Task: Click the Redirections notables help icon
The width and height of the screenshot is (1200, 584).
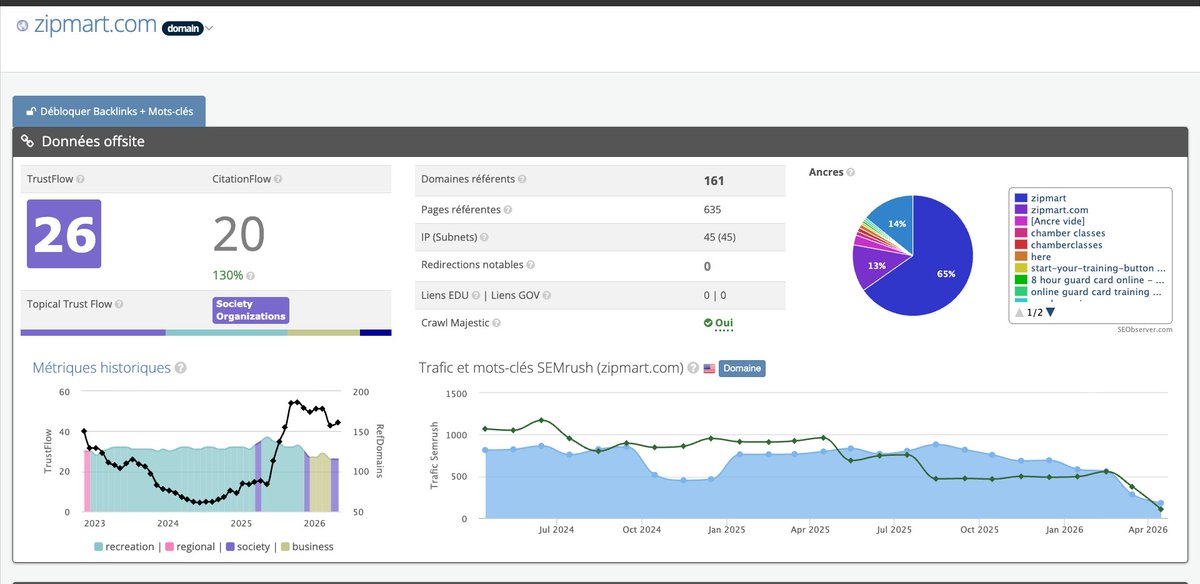Action: (x=531, y=266)
